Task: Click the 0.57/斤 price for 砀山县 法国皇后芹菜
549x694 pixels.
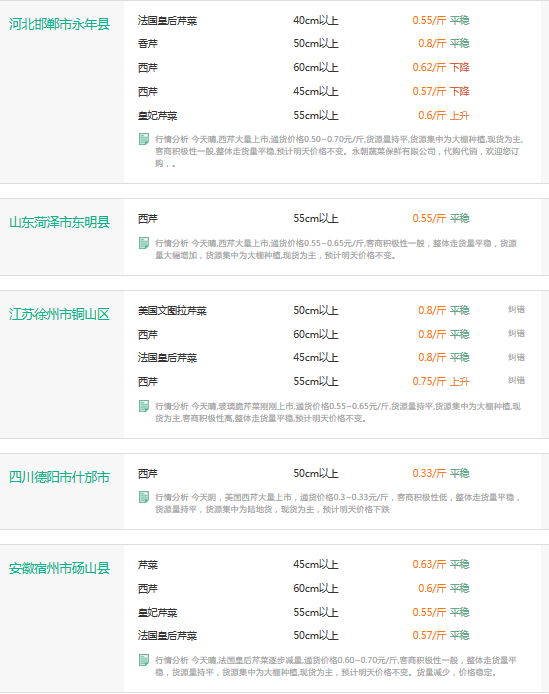Action: (x=429, y=636)
